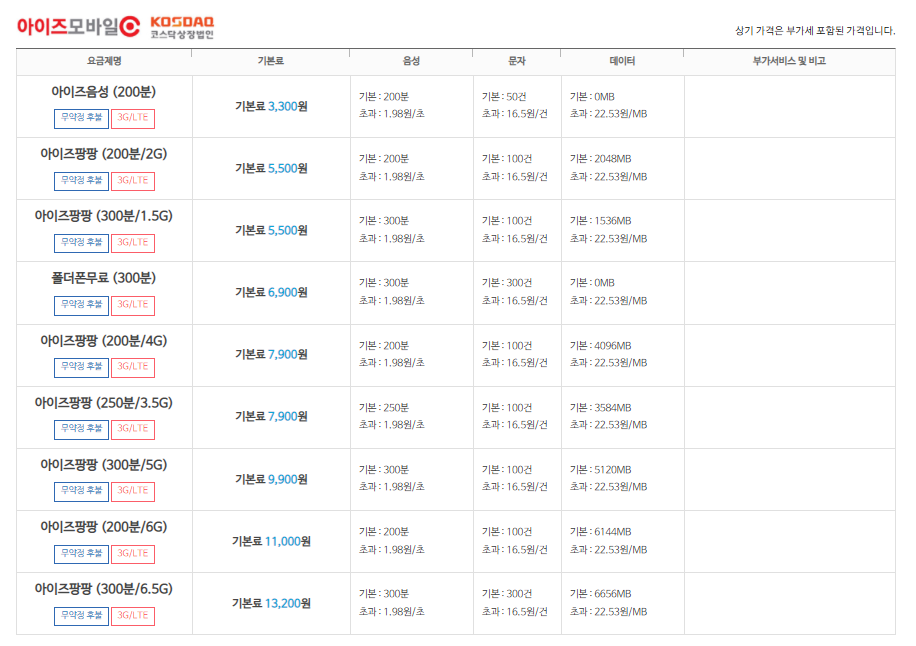Click 무약정 후불 badge under 아이즈팡팡 (300분/5G)
Screen dimensions: 916x646
(81, 491)
